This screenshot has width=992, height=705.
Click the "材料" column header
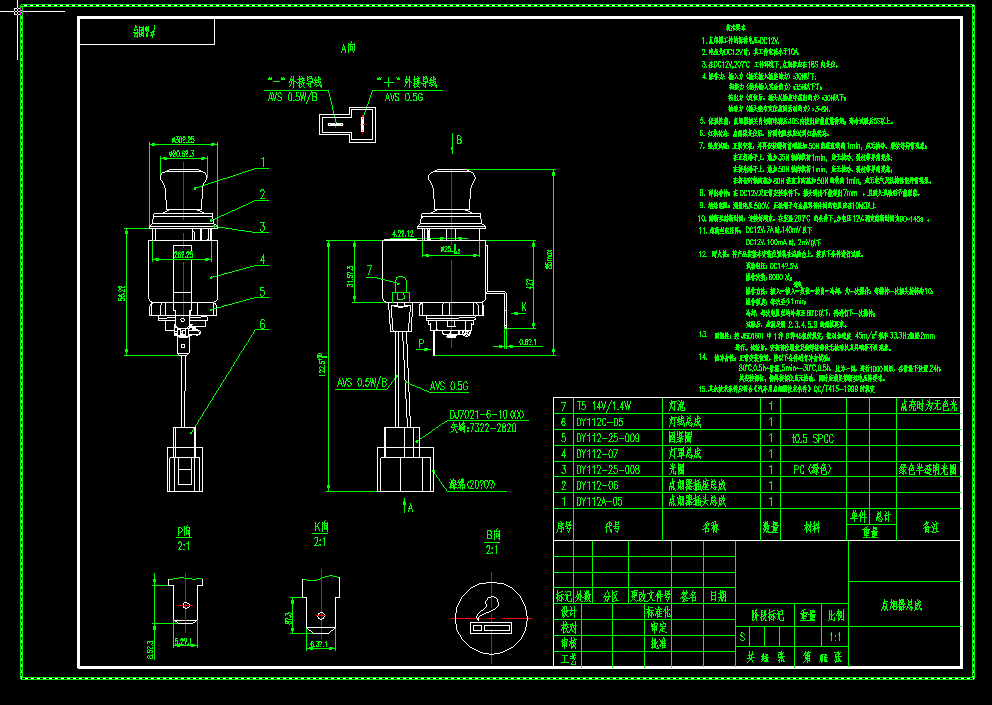tap(812, 527)
